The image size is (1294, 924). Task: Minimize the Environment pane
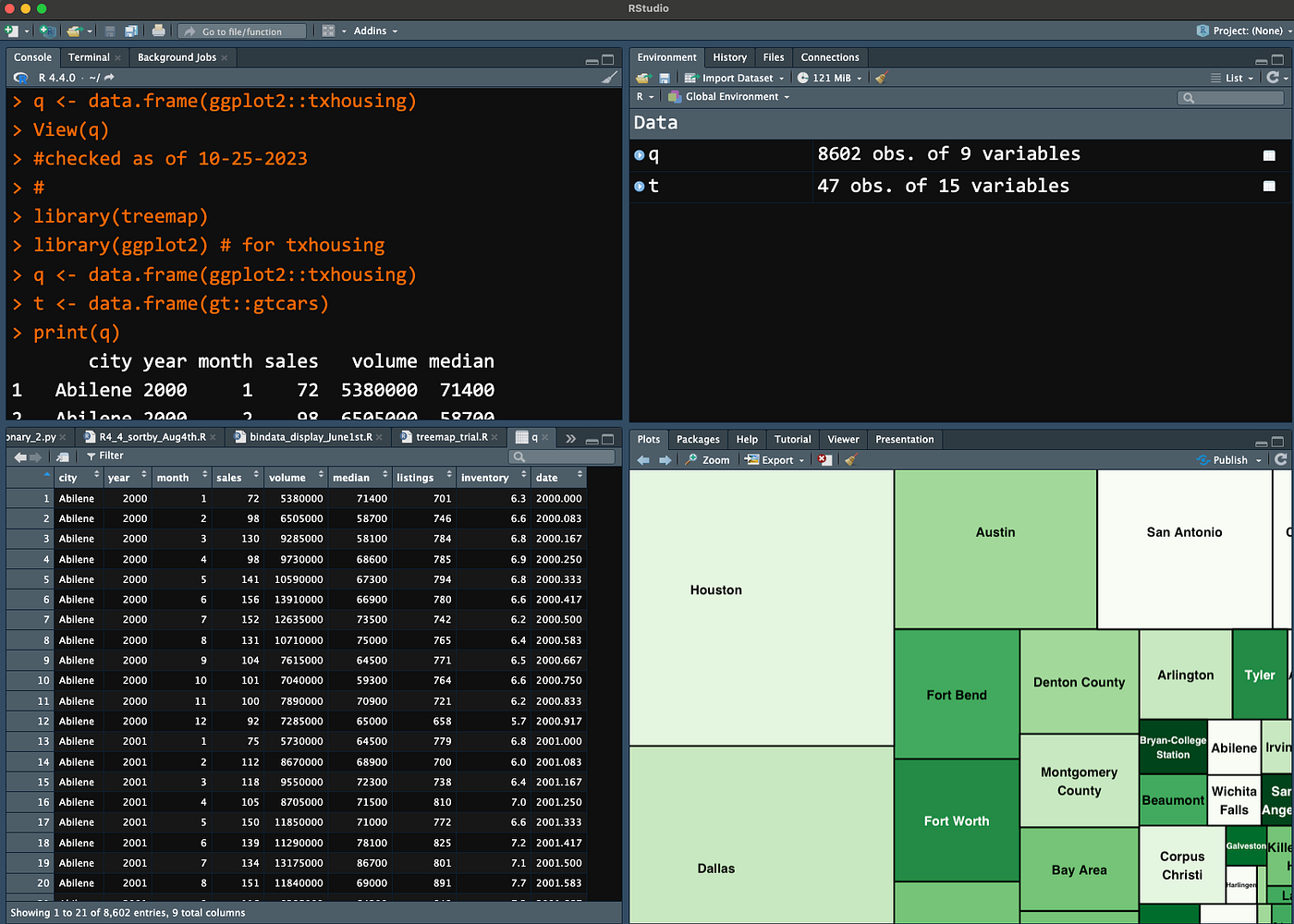[1262, 59]
